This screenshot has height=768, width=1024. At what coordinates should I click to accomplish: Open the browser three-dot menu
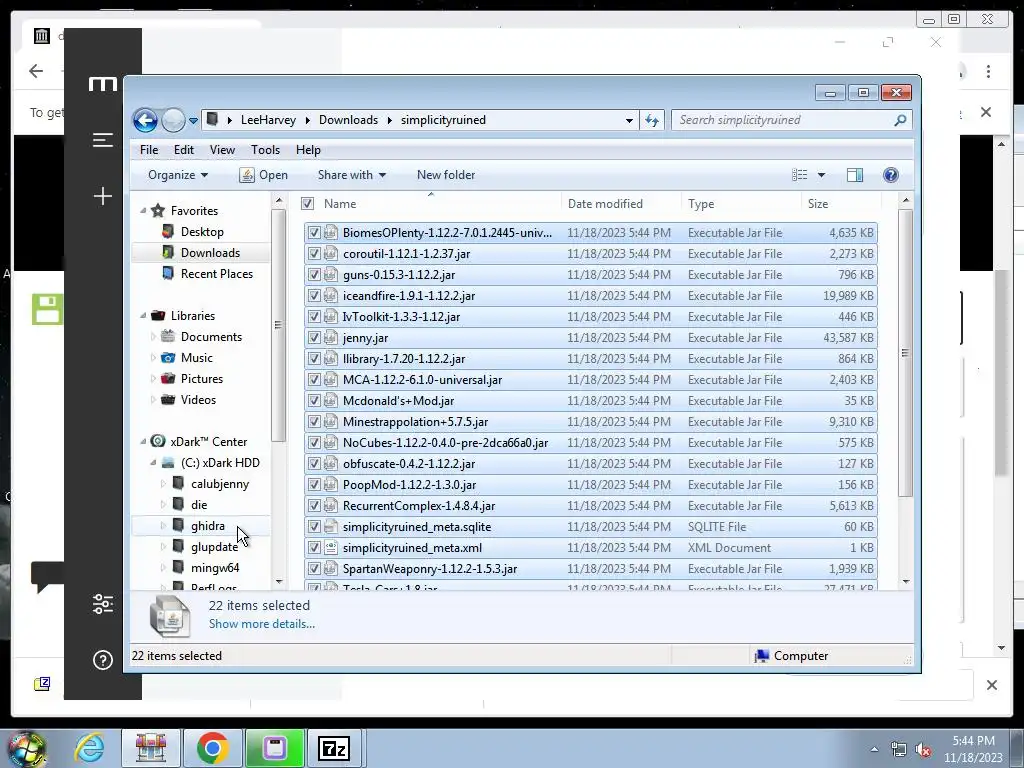(989, 71)
